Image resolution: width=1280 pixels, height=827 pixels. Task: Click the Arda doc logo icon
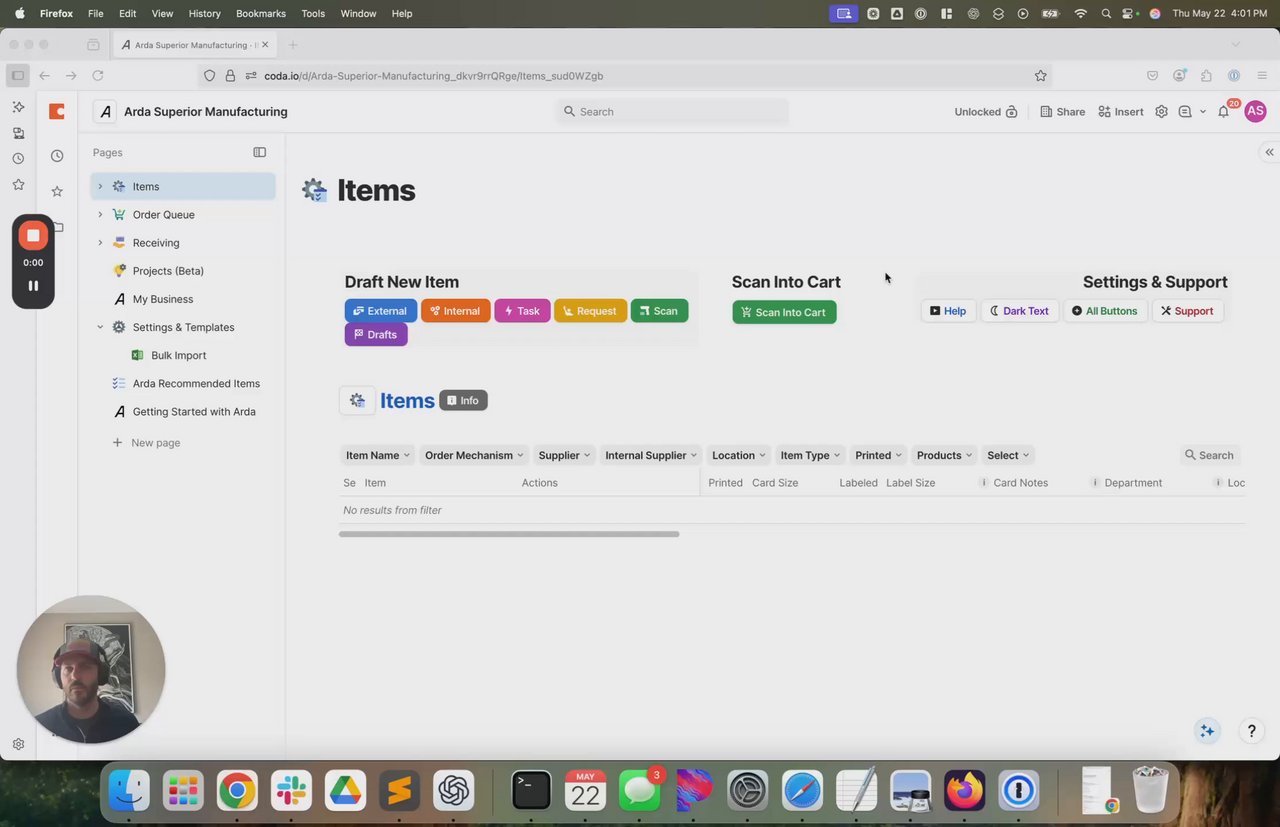[x=105, y=111]
